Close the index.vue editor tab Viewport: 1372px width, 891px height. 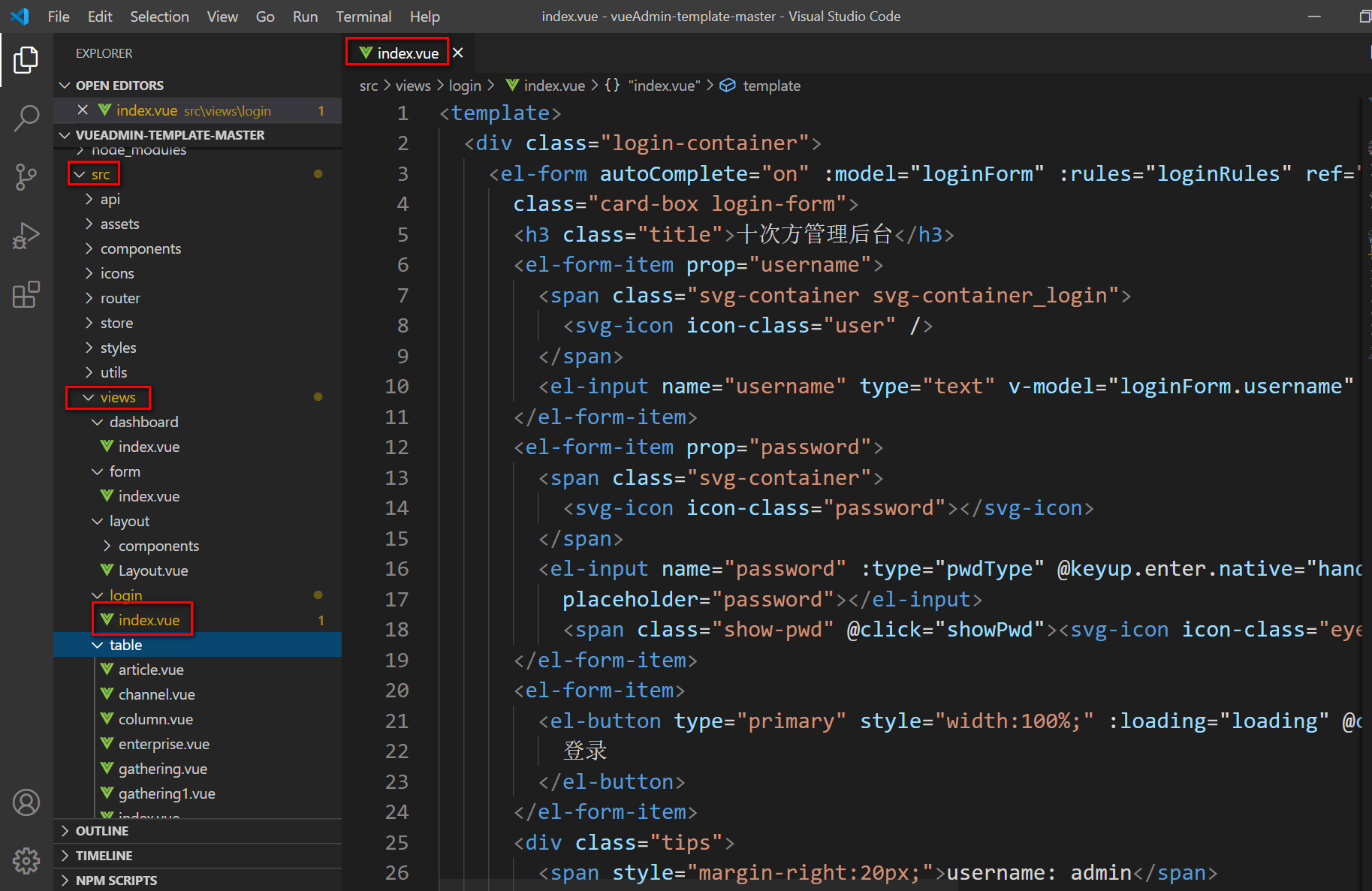(x=458, y=53)
